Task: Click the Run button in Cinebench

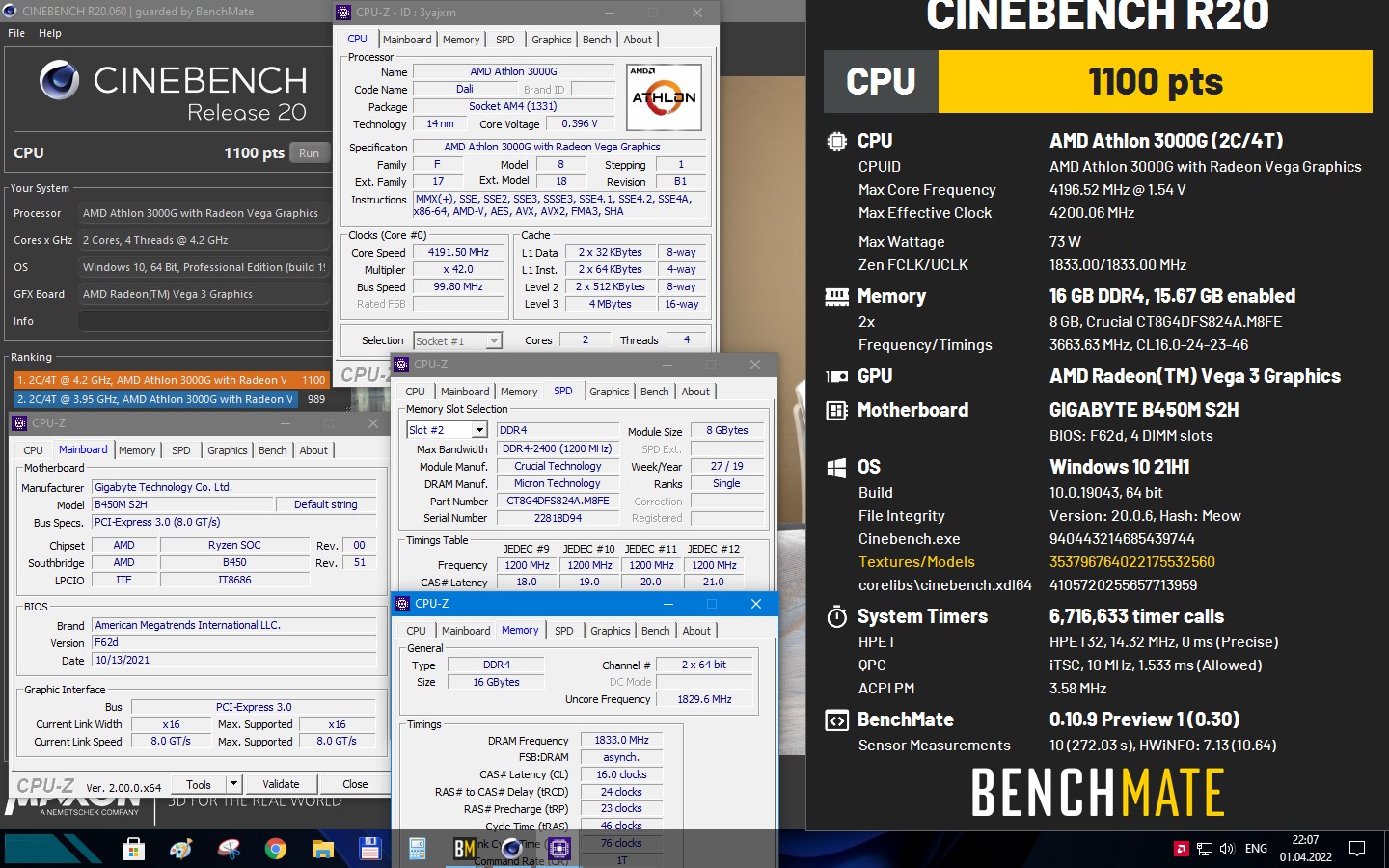Action: pos(309,153)
